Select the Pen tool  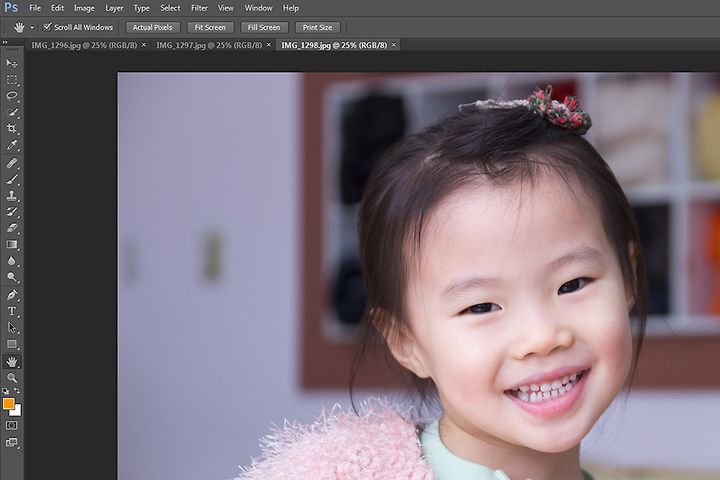[x=12, y=295]
